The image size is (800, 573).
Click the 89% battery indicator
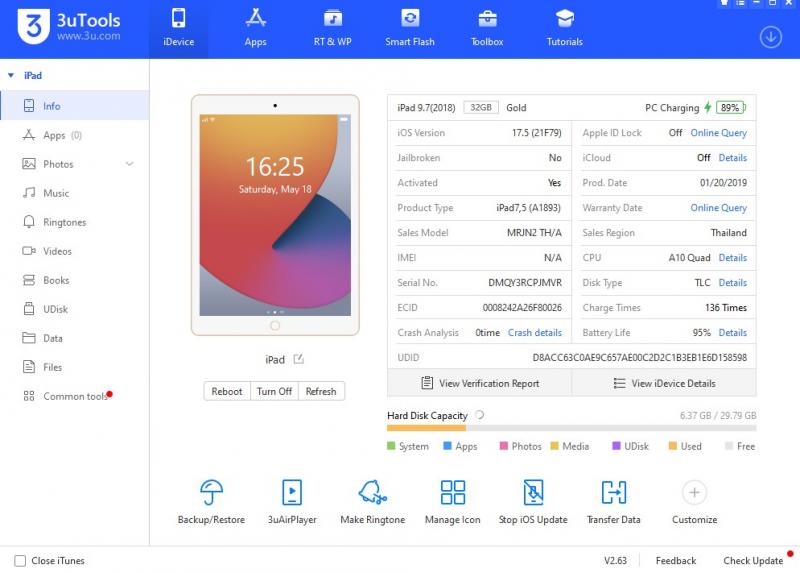pyautogui.click(x=731, y=108)
